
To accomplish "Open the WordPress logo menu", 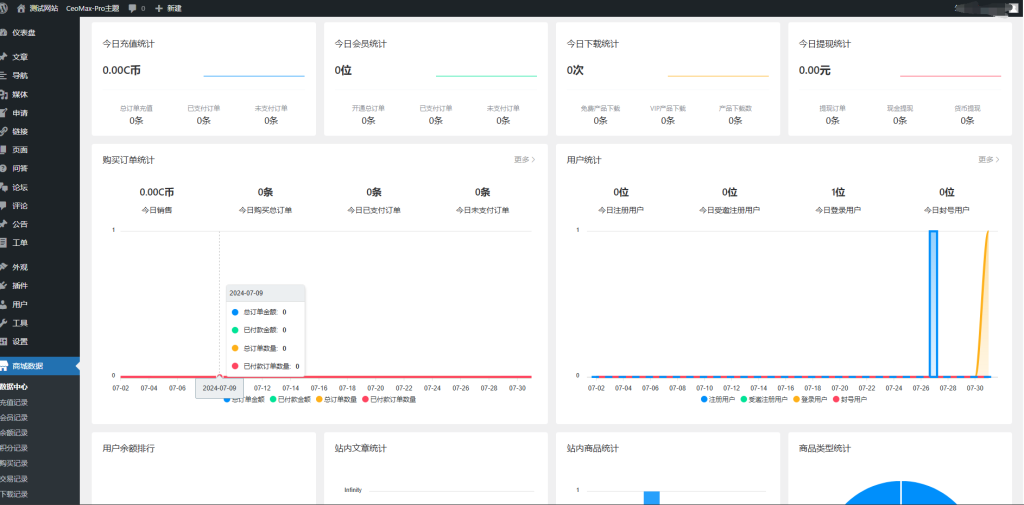I will 3,8.
